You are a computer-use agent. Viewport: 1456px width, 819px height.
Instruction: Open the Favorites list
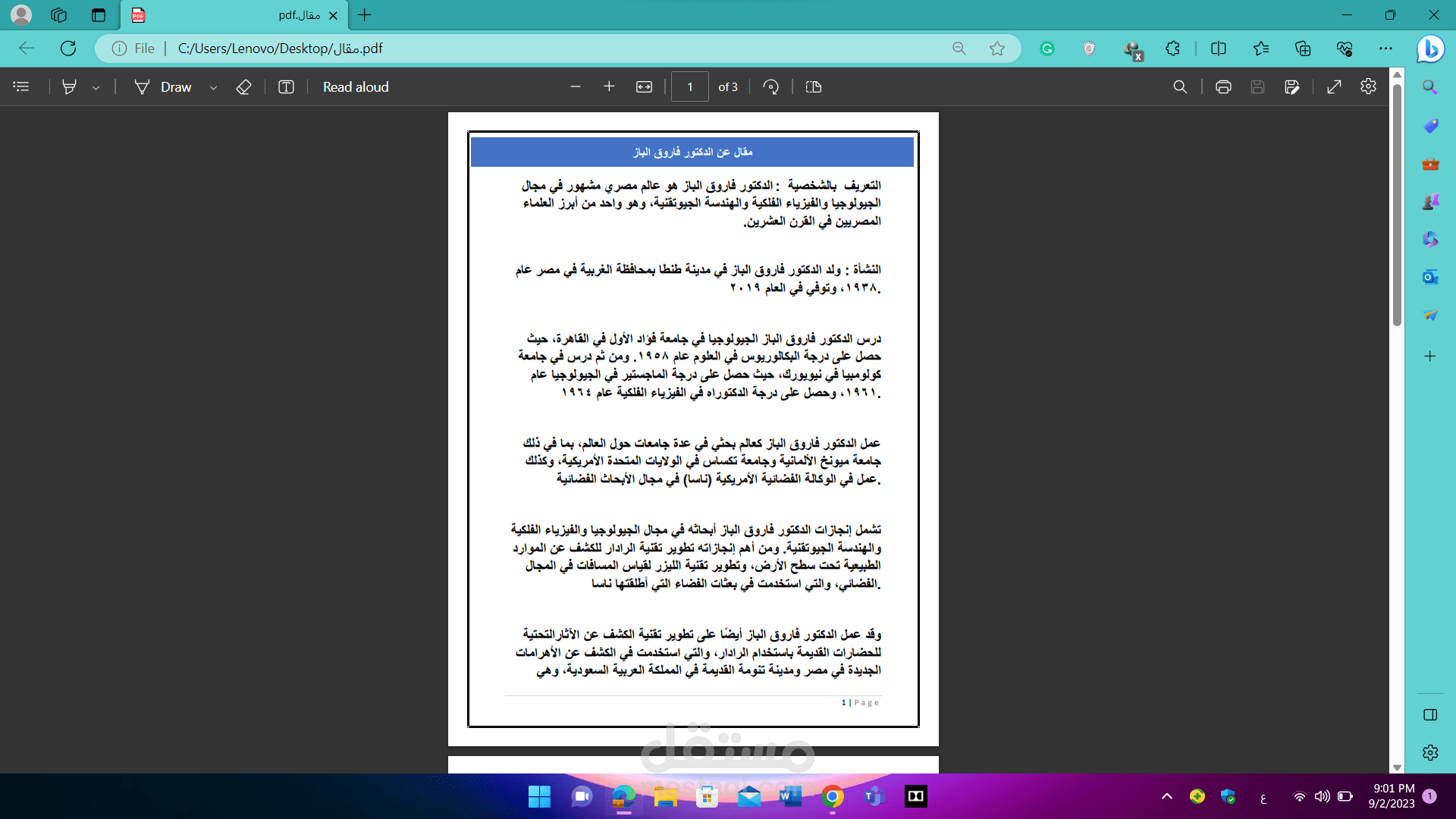point(1261,49)
